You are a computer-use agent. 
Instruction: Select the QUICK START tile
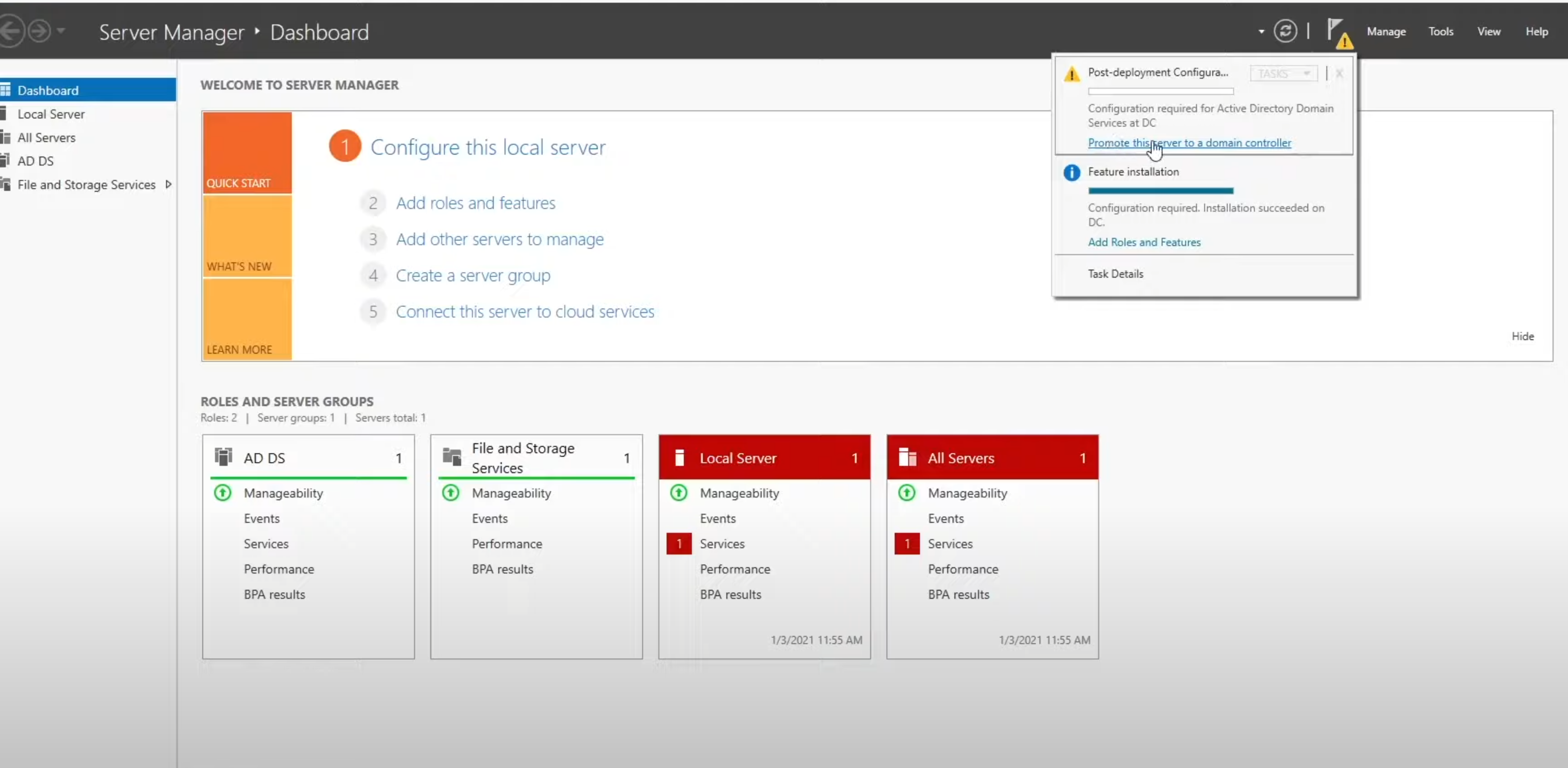(247, 153)
